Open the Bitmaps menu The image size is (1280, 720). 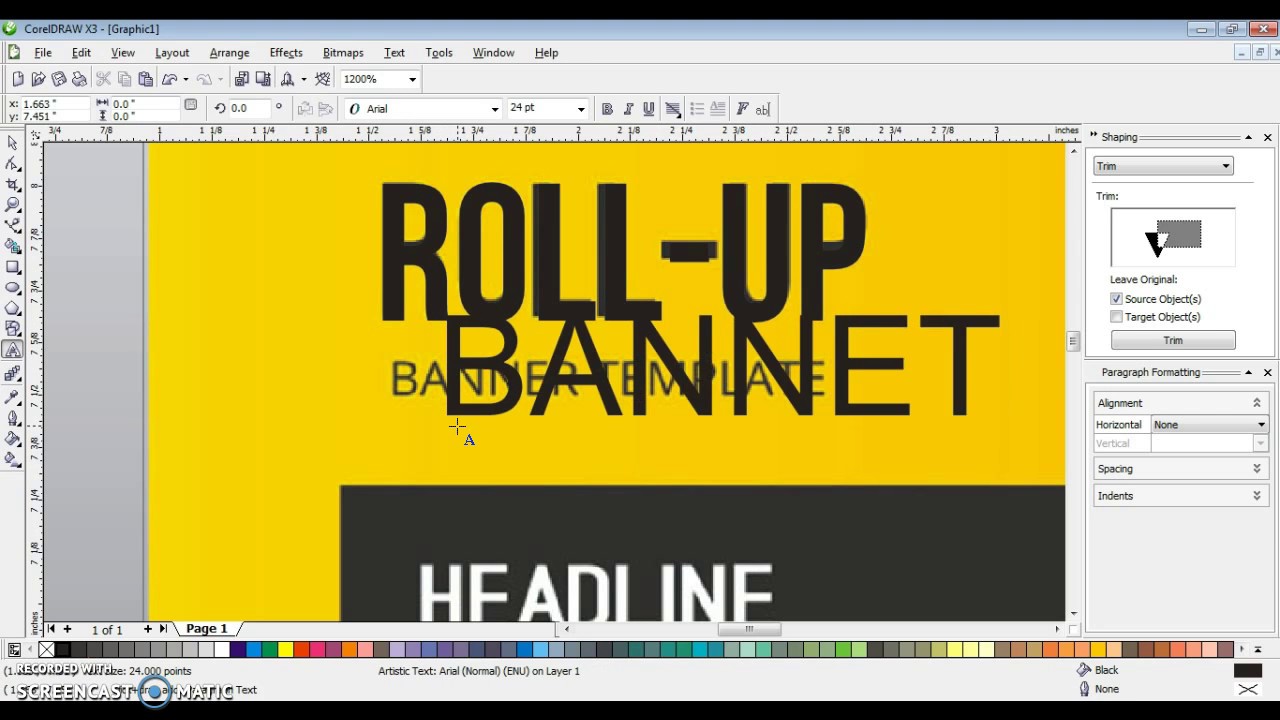click(x=343, y=53)
